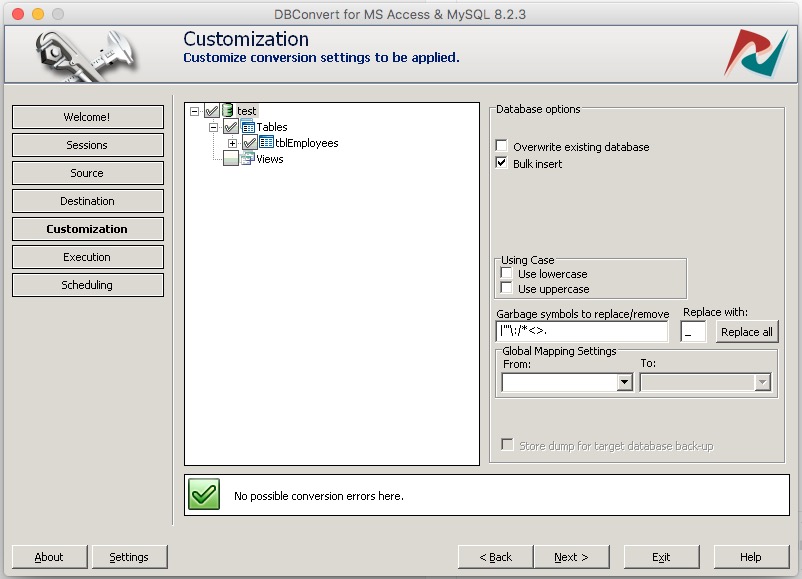This screenshot has height=579, width=802.
Task: Toggle the Tables node checkbox
Action: pyautogui.click(x=231, y=126)
